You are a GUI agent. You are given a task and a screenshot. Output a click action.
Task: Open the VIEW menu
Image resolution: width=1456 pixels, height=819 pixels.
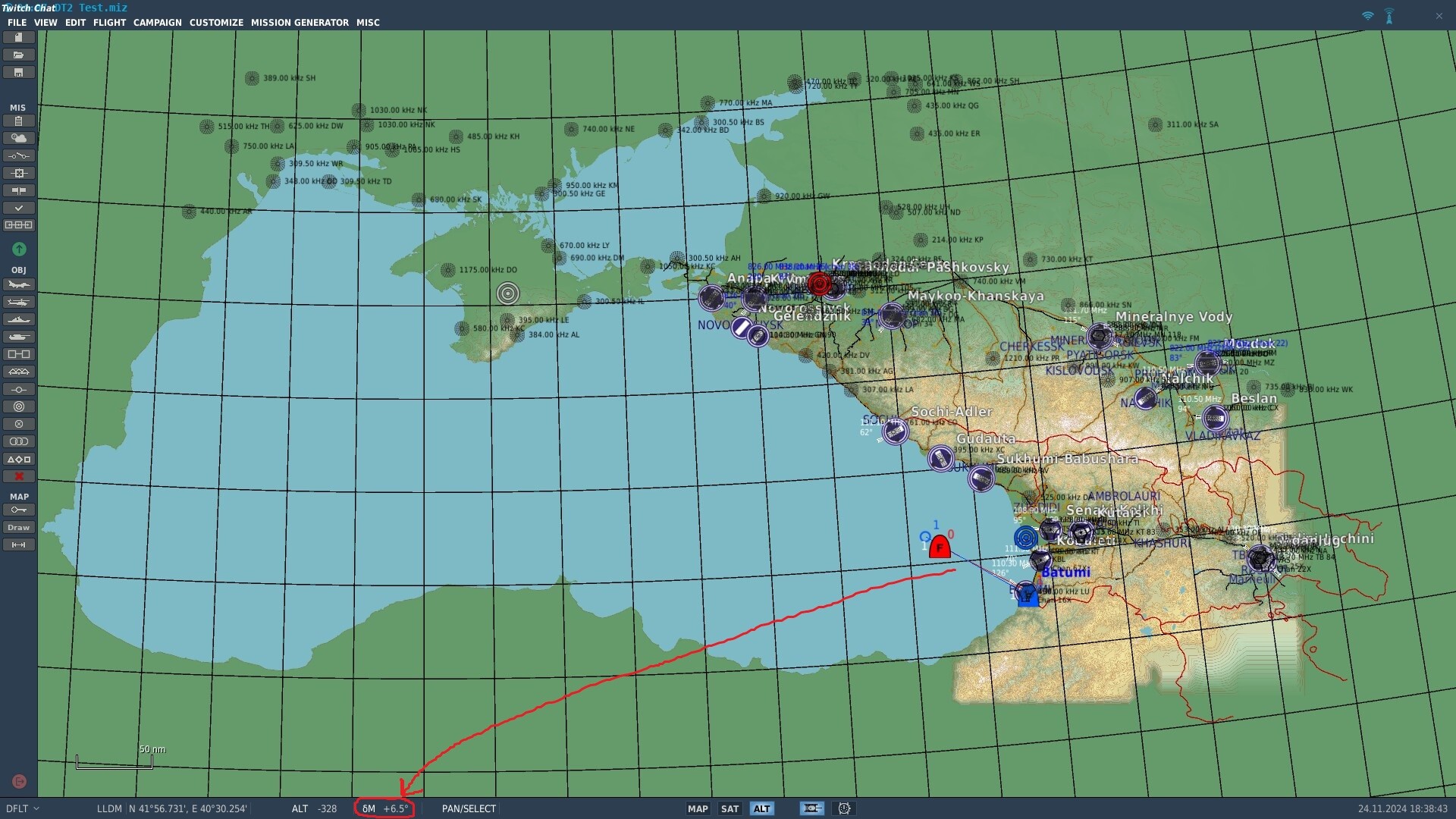(45, 23)
